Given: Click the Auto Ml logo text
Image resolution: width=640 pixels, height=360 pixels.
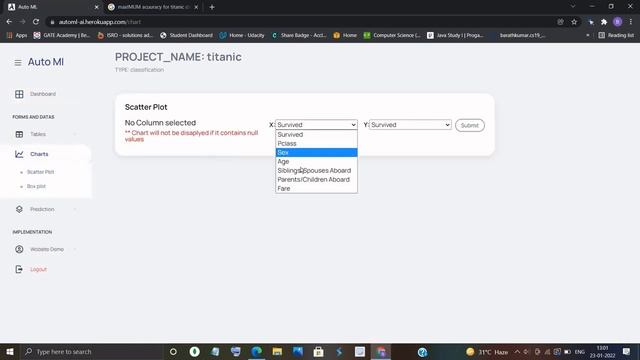Looking at the screenshot, I should pos(46,62).
